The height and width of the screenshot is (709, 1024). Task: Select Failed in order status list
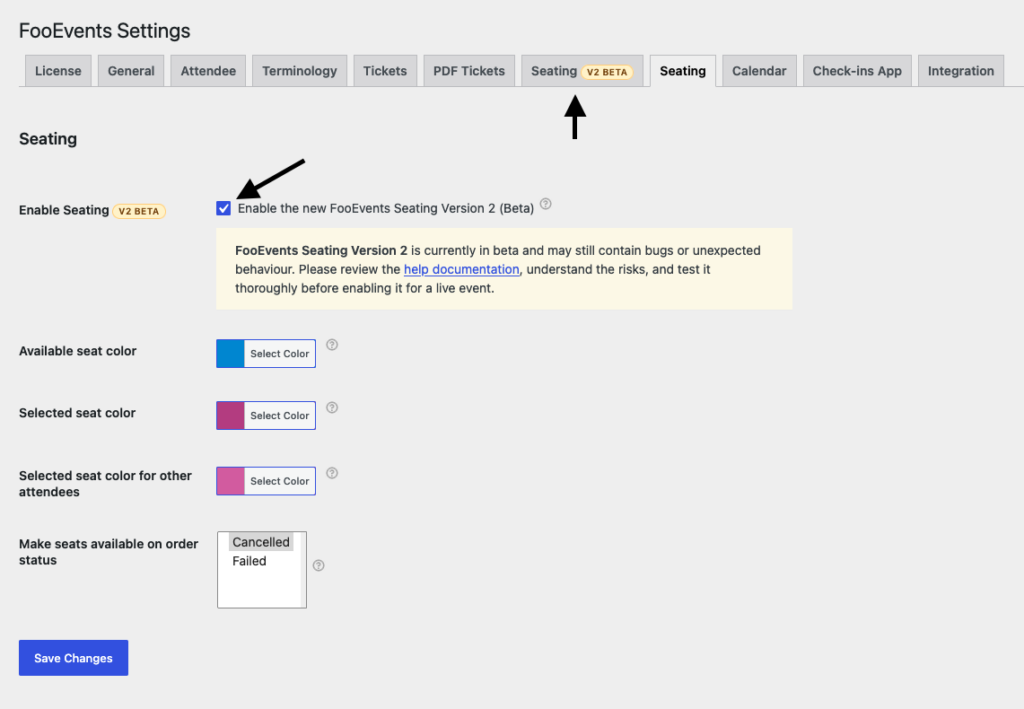pos(249,561)
